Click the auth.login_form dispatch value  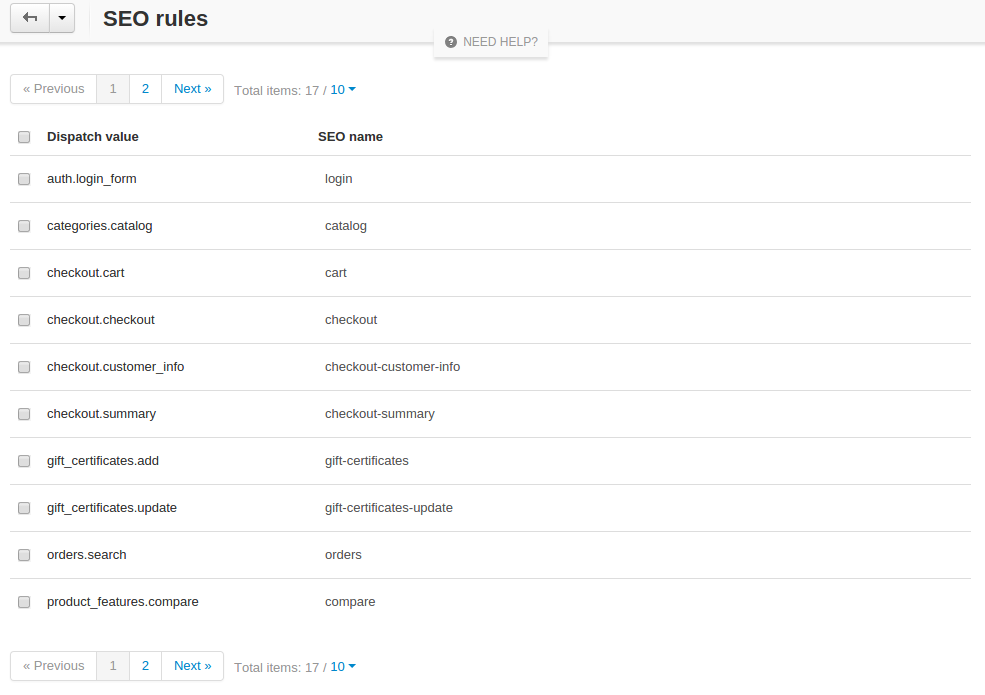tap(92, 179)
